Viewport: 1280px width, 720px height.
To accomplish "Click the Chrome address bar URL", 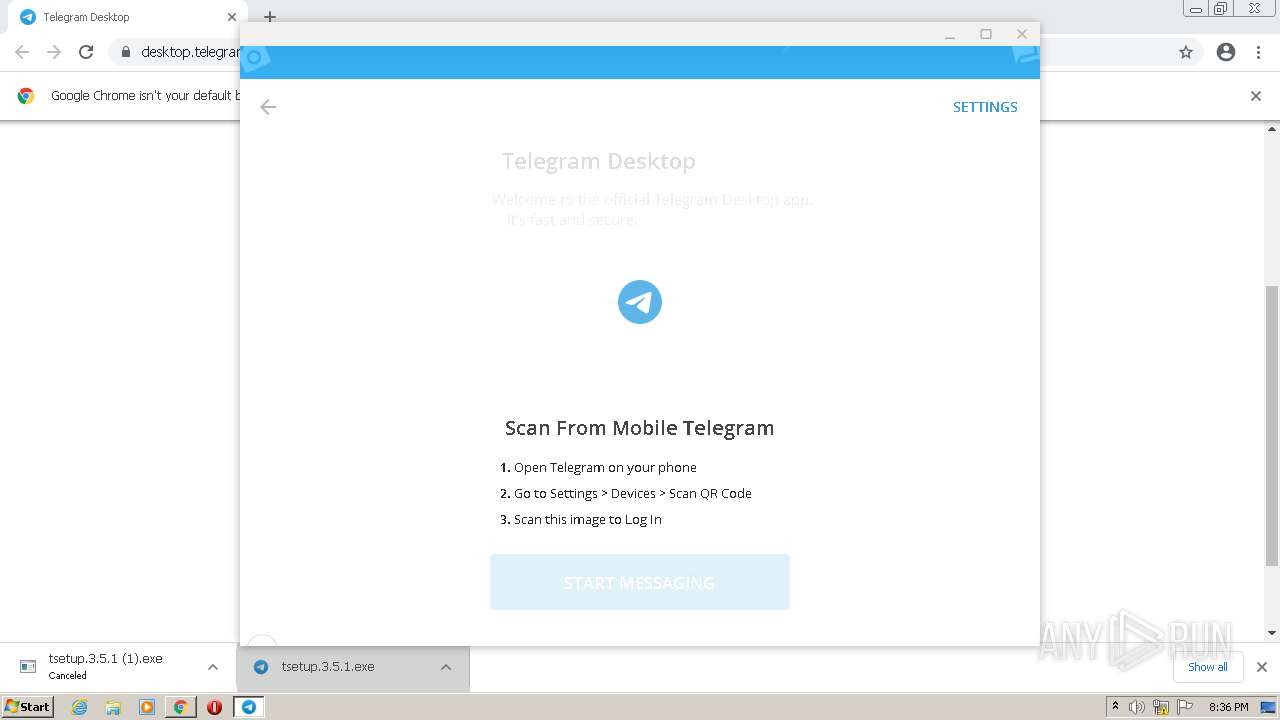I will click(x=190, y=52).
